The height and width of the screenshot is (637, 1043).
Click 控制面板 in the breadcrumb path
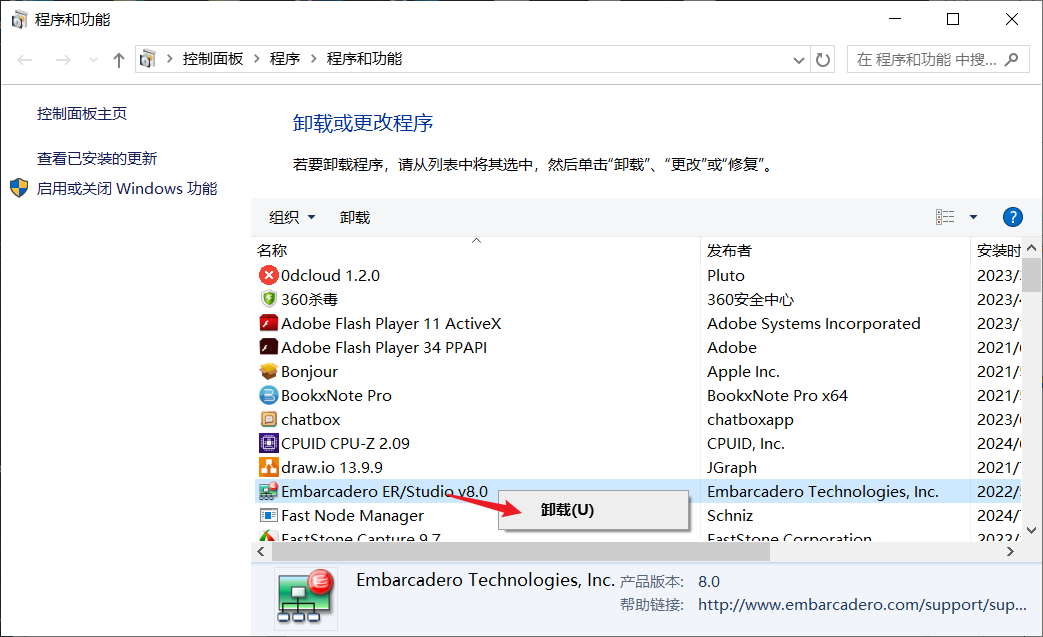pyautogui.click(x=213, y=59)
